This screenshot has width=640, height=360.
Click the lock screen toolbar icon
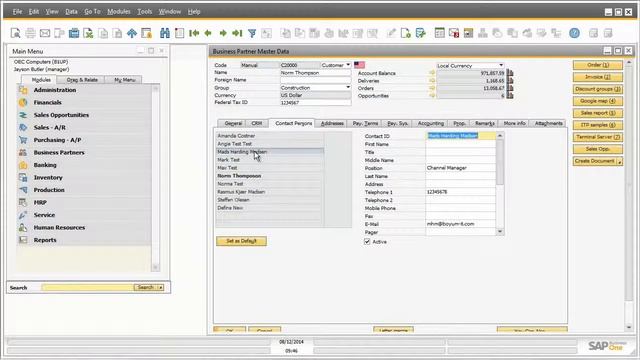pyautogui.click(x=147, y=33)
